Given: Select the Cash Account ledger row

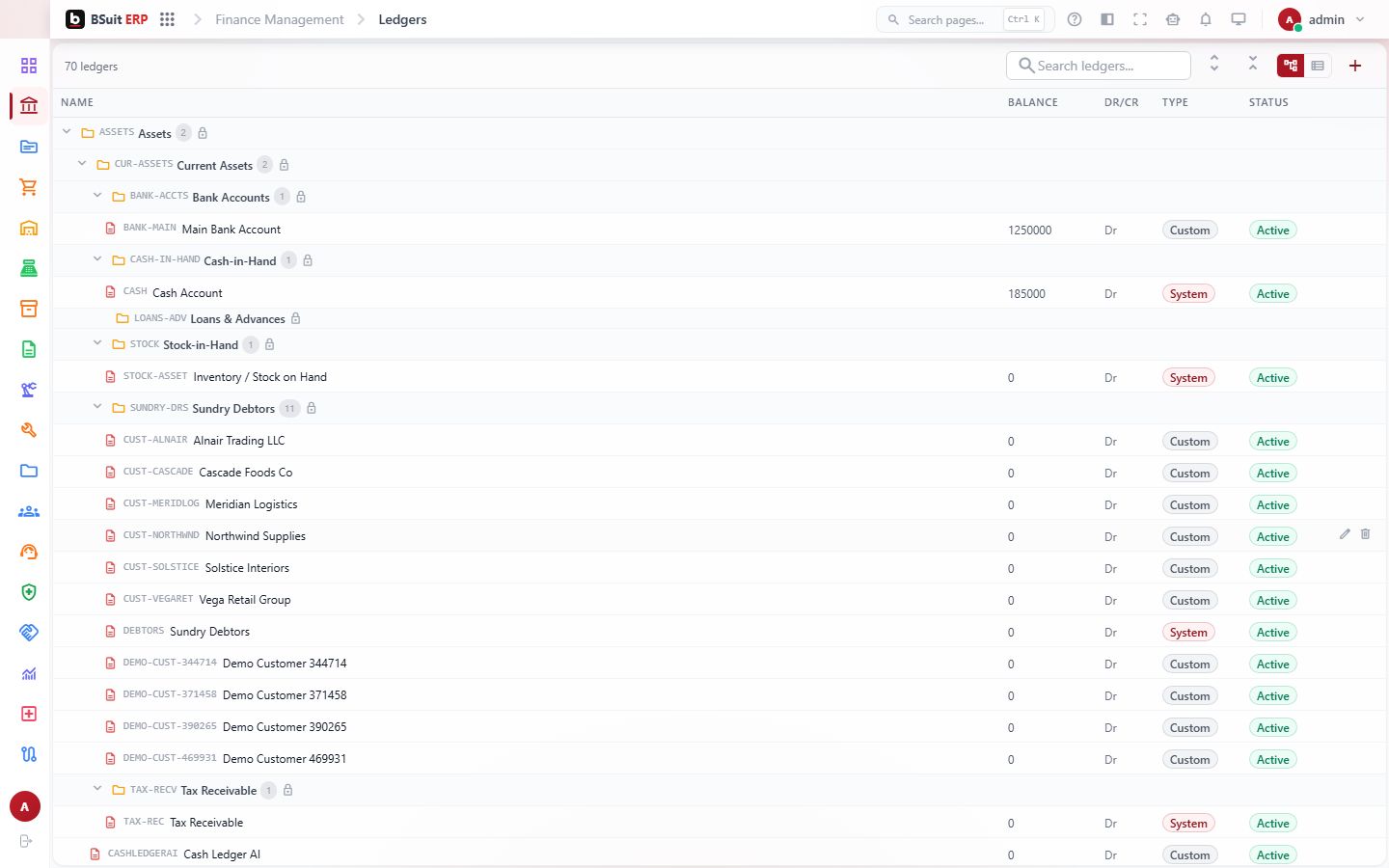Looking at the screenshot, I should 720,293.
